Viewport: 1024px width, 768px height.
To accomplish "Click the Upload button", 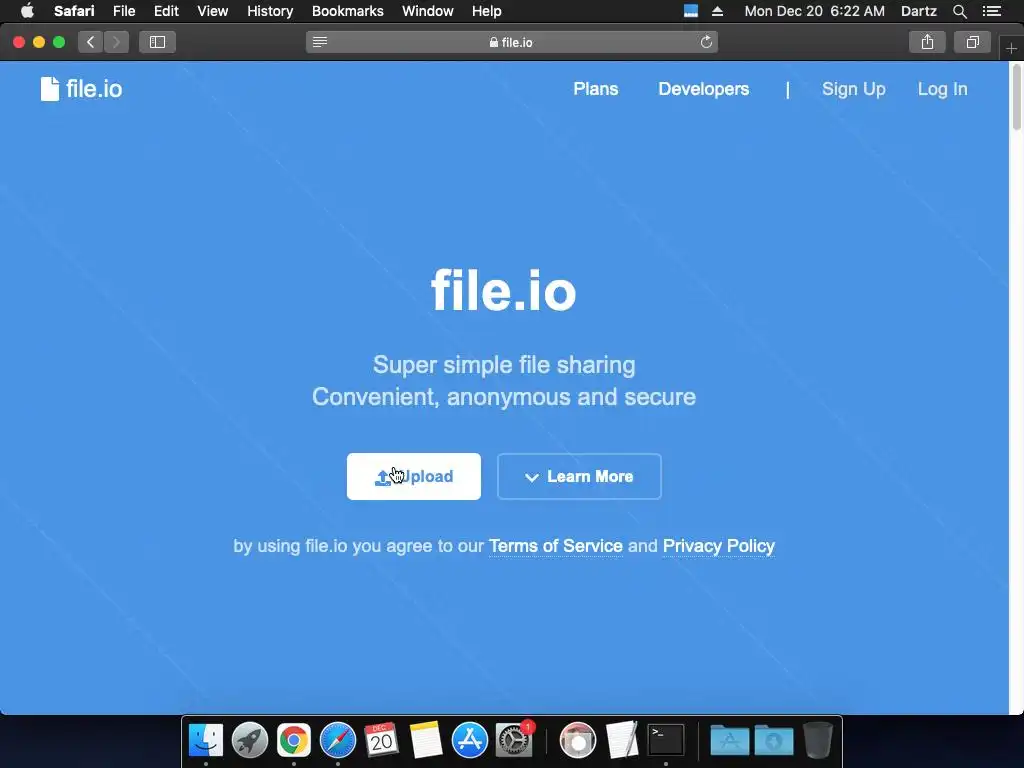I will click(413, 476).
